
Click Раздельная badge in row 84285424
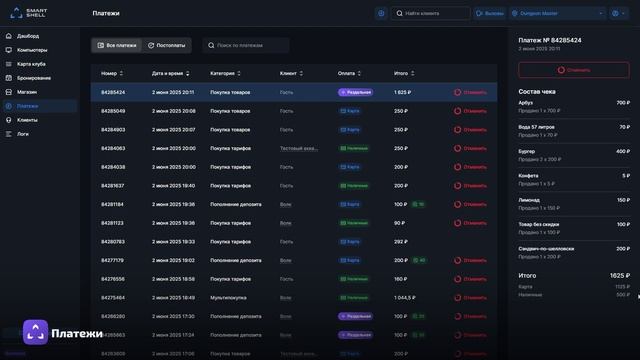click(x=356, y=92)
